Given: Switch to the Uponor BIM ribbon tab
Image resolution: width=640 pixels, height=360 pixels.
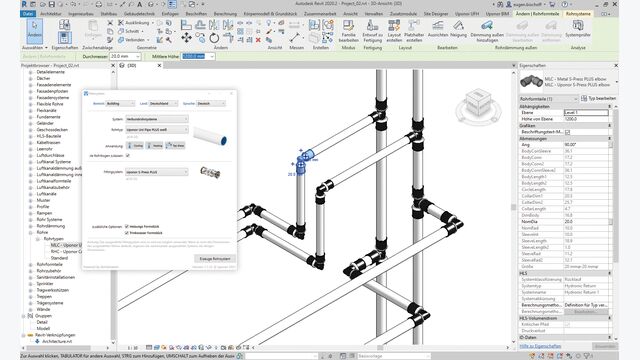Looking at the screenshot, I should tap(497, 14).
